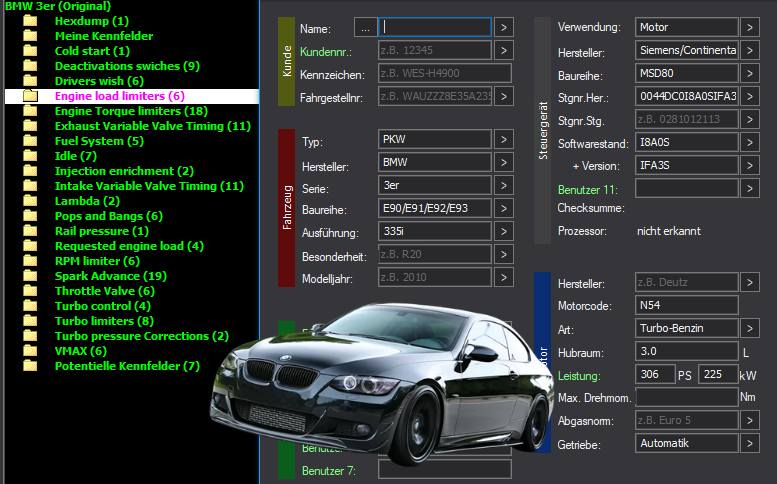This screenshot has height=484, width=777.
Task: Click Leistung kW field showing 225
Action: [718, 374]
